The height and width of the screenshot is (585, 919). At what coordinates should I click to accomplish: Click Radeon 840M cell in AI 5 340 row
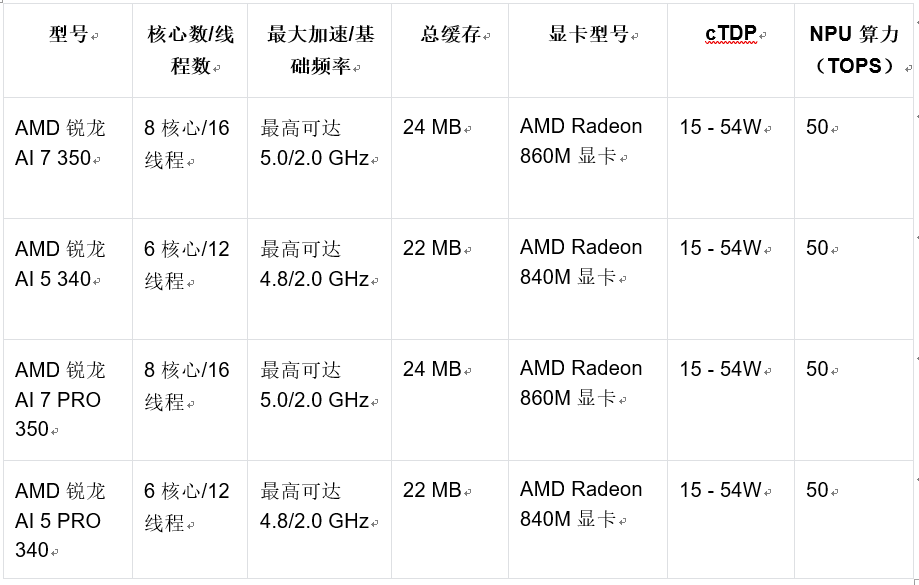[581, 262]
